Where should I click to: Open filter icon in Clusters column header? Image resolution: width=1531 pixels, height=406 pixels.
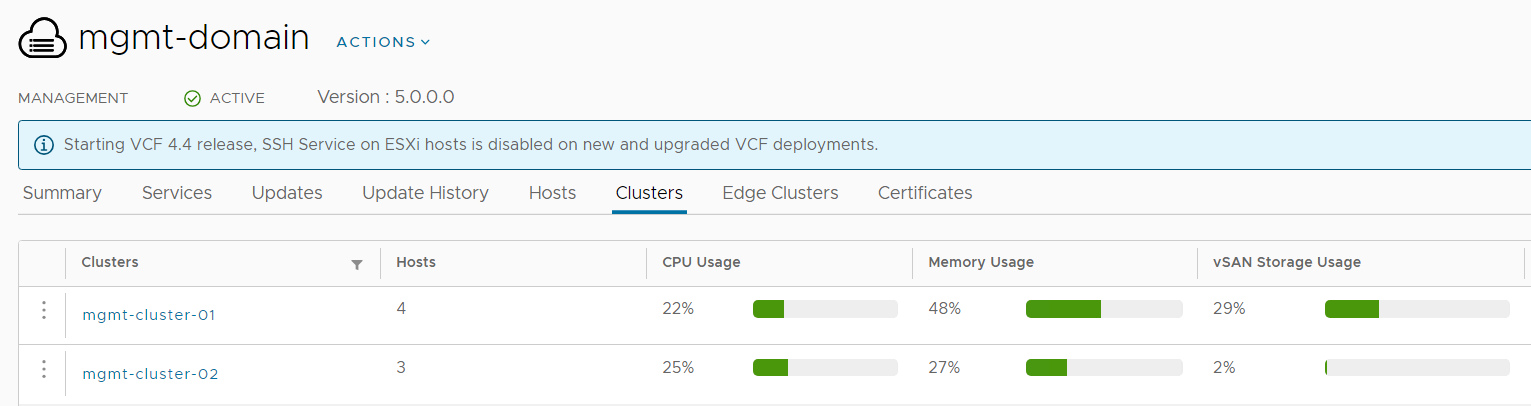357,264
